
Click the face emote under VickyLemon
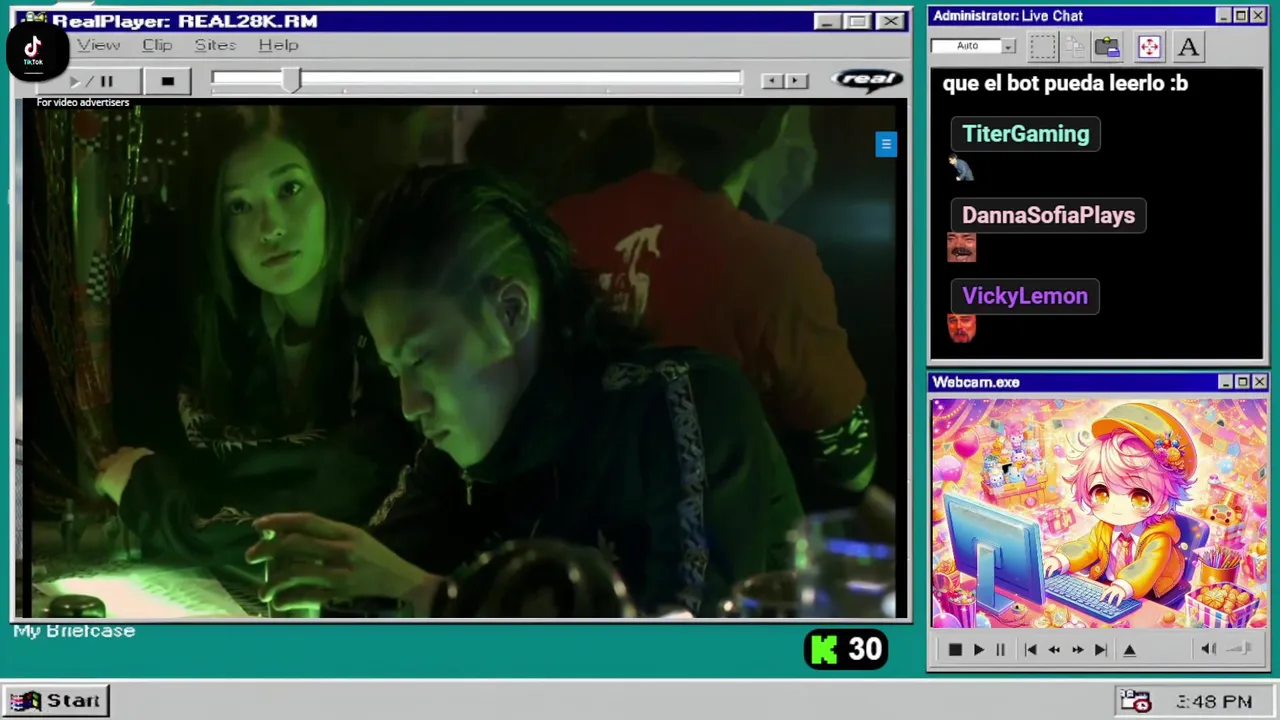coord(961,327)
